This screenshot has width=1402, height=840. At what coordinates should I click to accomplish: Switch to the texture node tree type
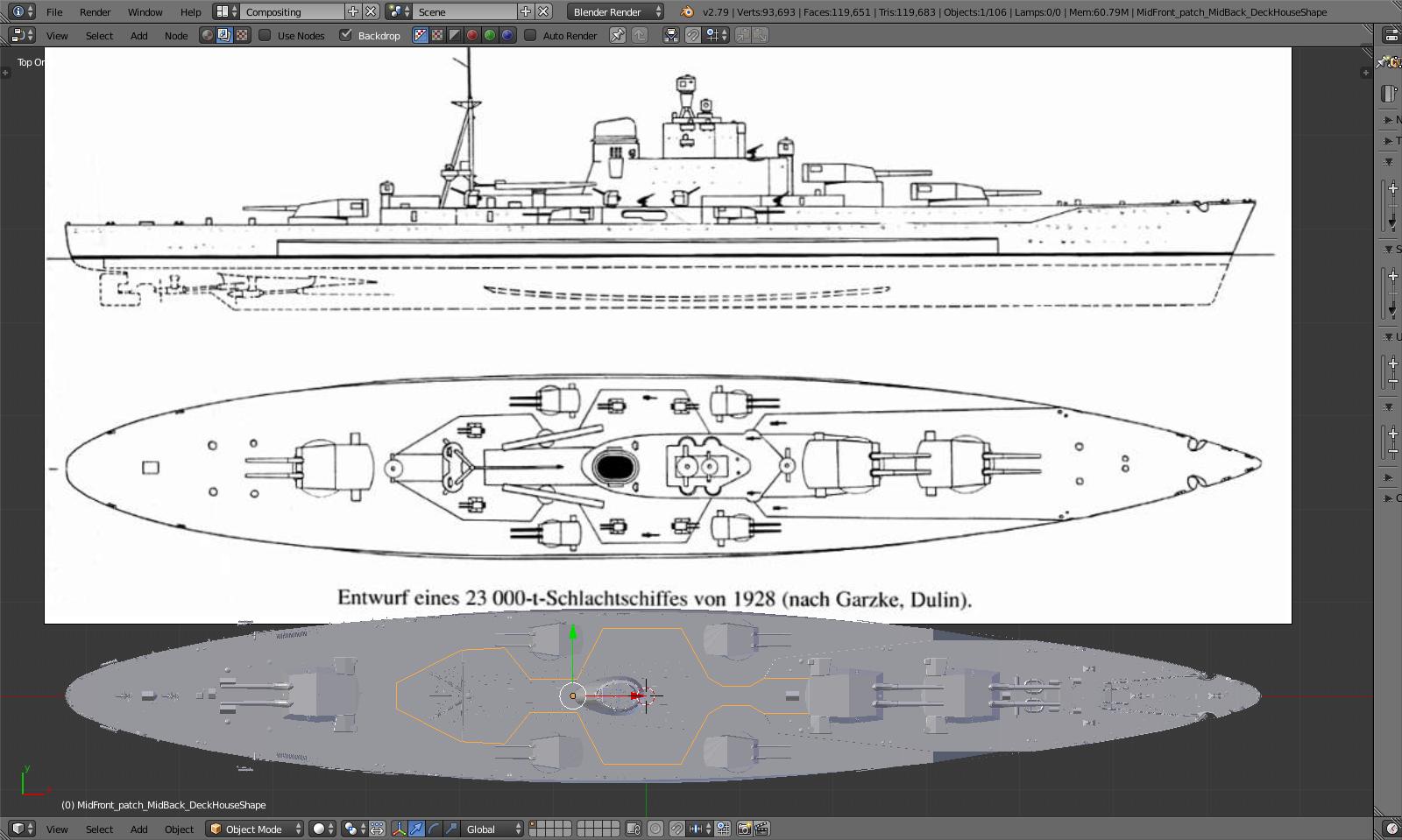tap(242, 35)
